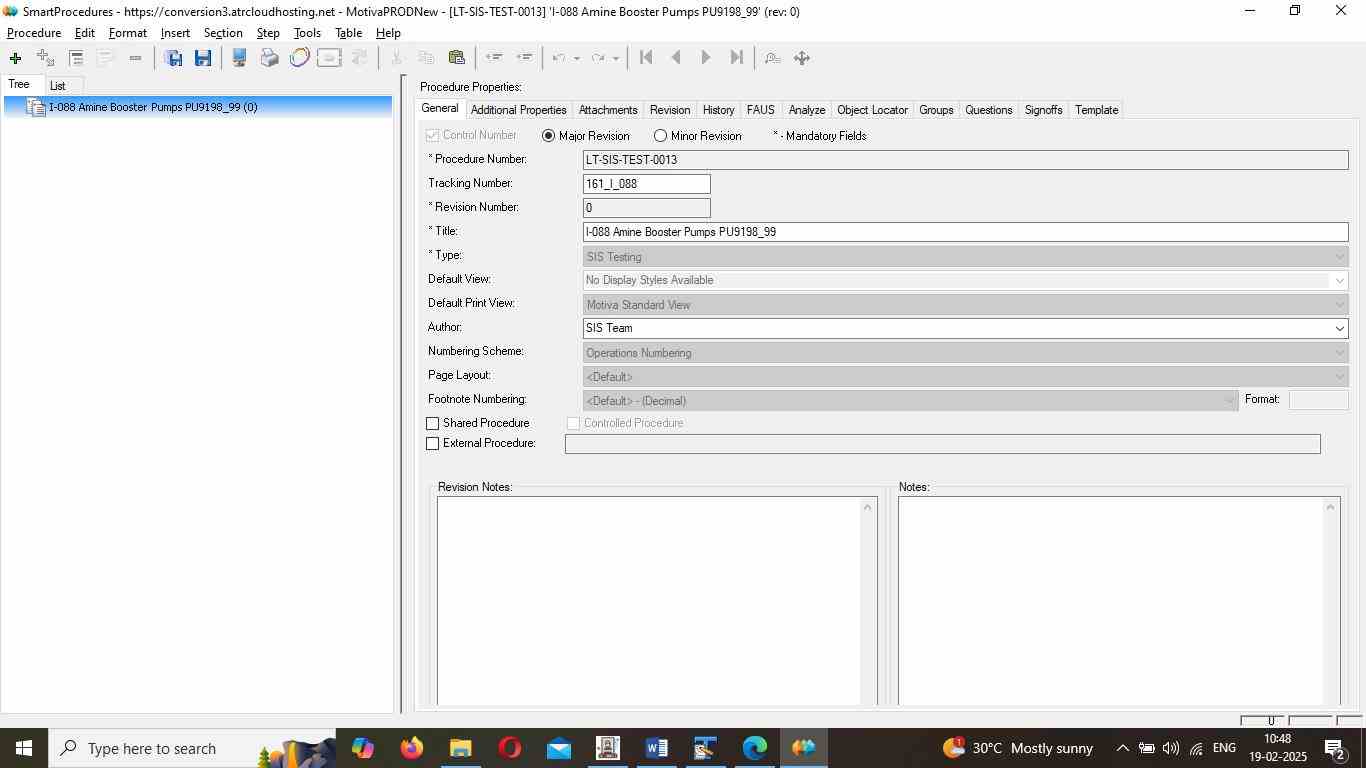
Task: Click the green plus Add icon
Action: tap(15, 58)
